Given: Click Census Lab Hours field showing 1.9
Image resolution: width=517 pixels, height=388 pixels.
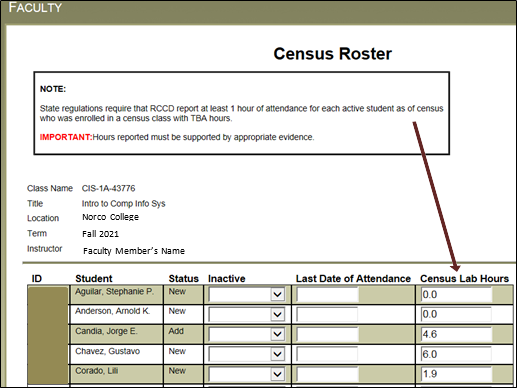Looking at the screenshot, I should point(456,374).
